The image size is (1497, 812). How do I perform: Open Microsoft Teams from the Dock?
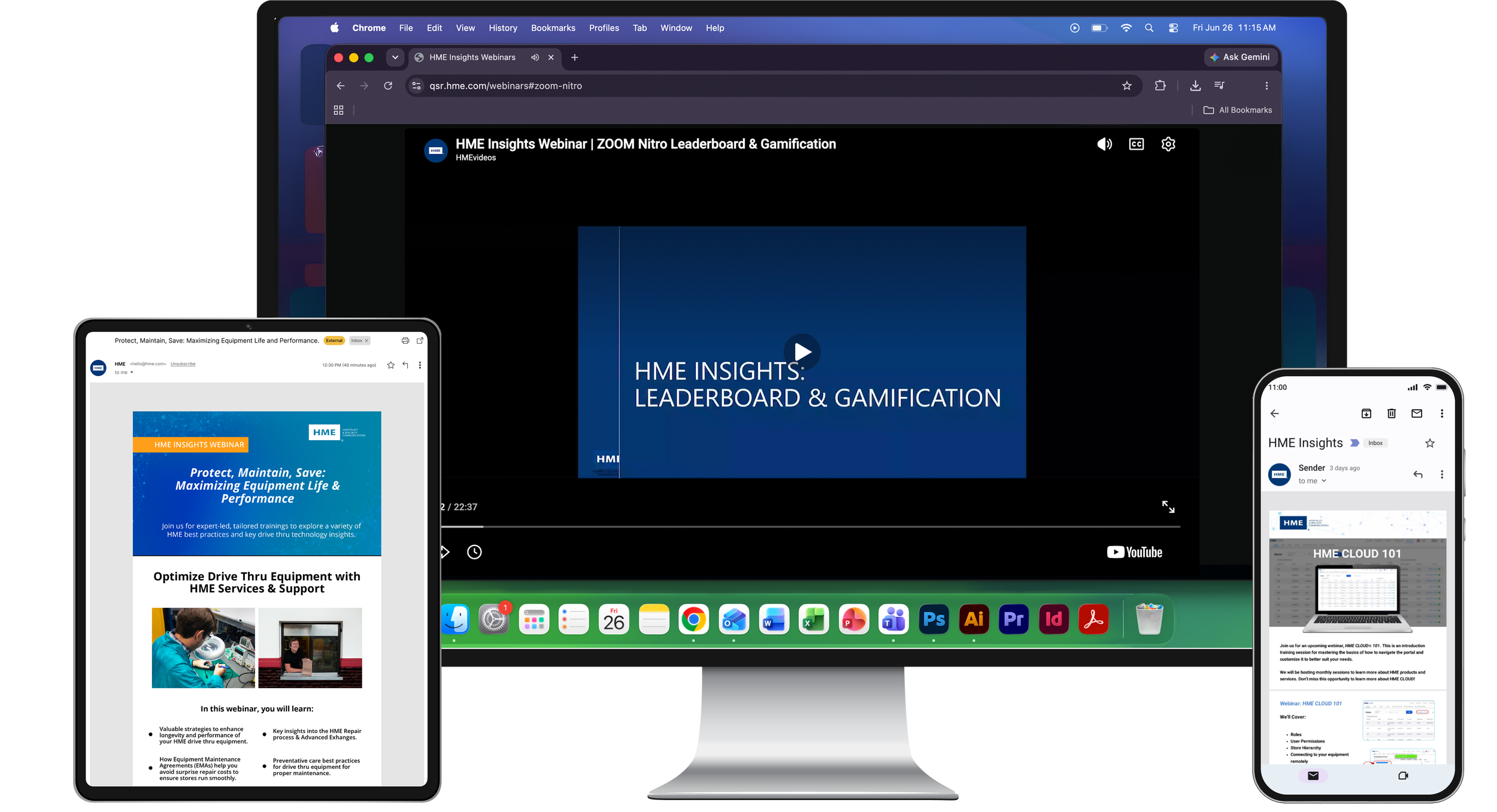point(893,619)
